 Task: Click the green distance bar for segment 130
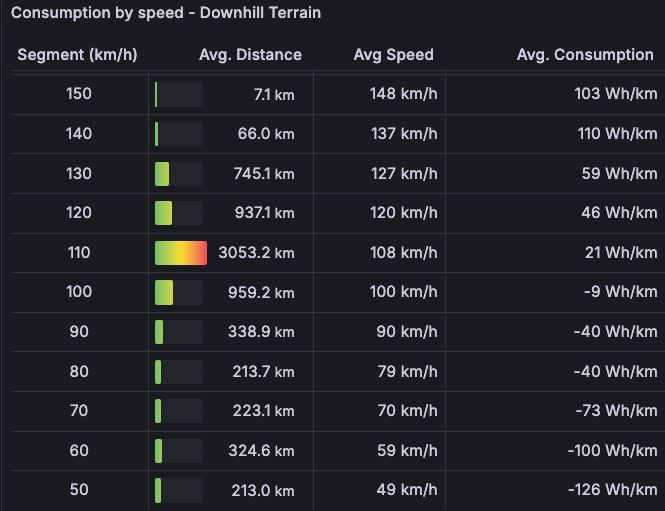162,174
